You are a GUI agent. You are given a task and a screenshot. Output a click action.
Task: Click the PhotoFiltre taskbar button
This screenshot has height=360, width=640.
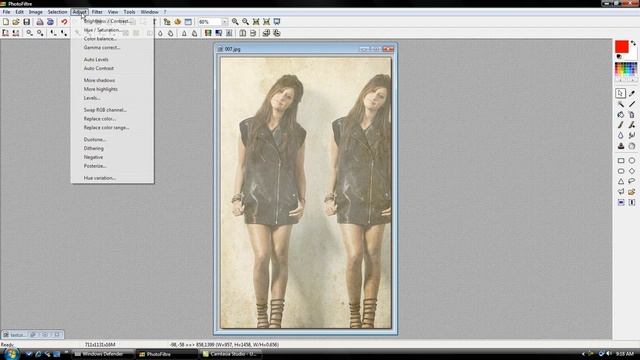click(167, 354)
